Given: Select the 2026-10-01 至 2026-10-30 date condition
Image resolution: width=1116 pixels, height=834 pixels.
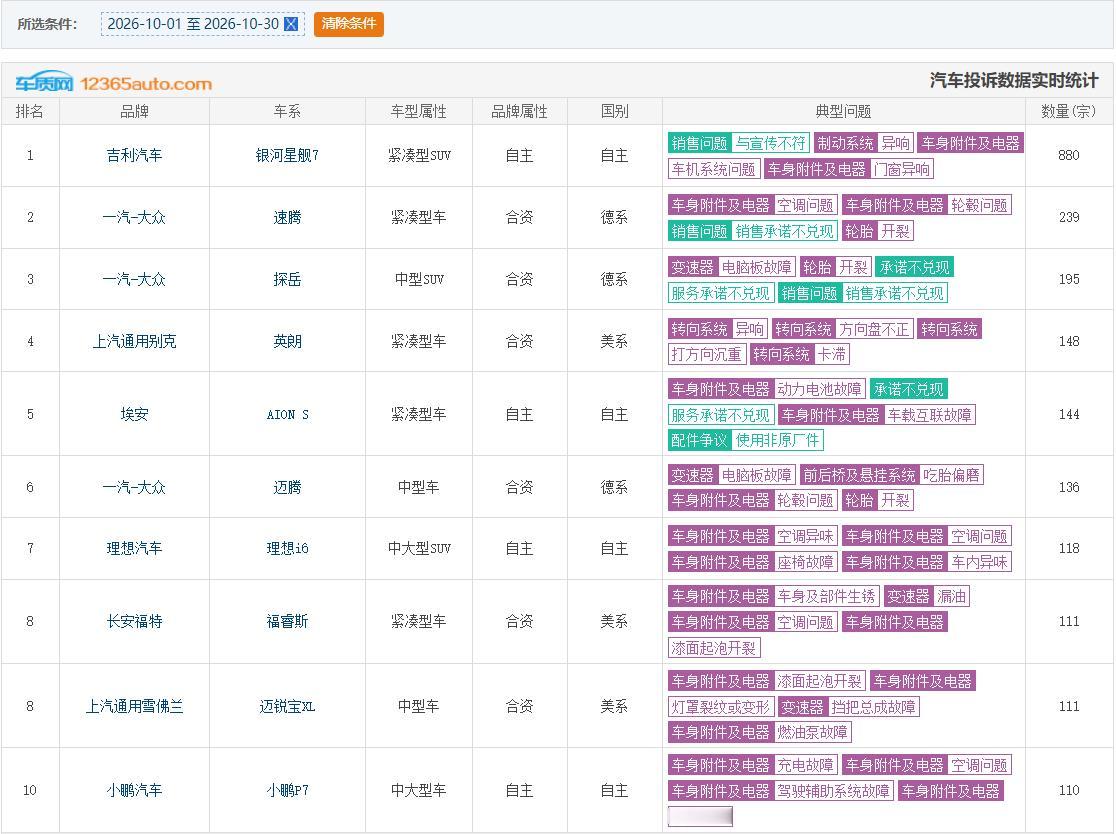Looking at the screenshot, I should pyautogui.click(x=202, y=23).
